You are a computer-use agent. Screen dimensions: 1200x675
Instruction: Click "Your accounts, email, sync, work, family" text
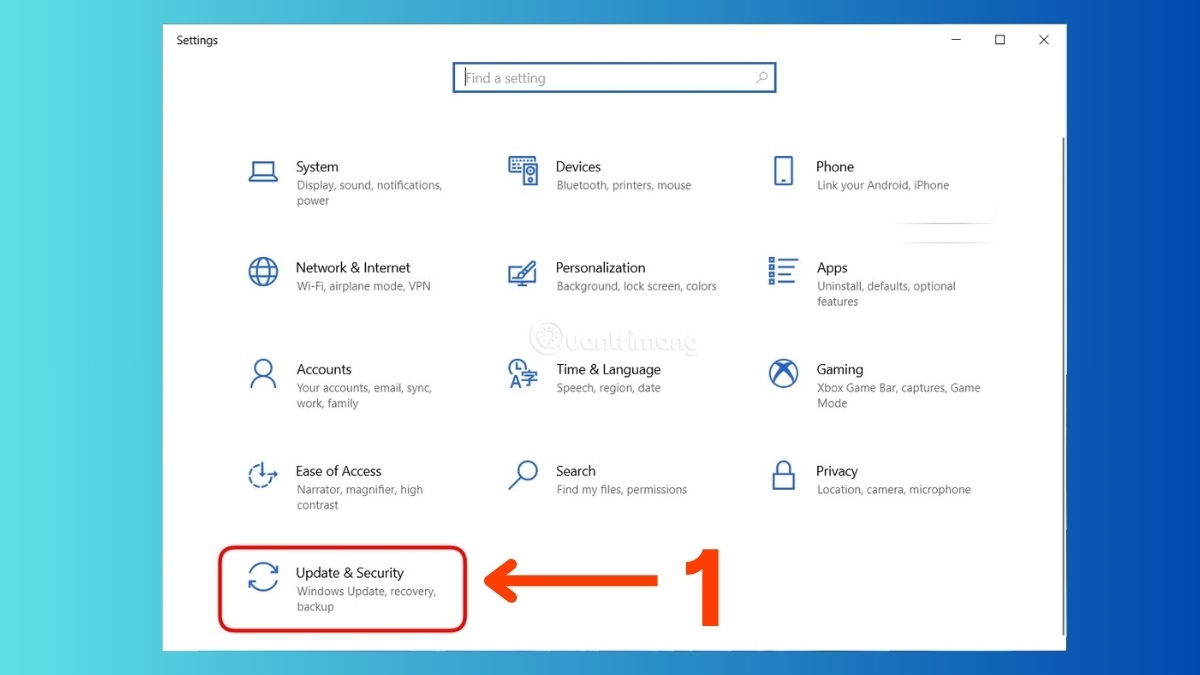point(364,396)
